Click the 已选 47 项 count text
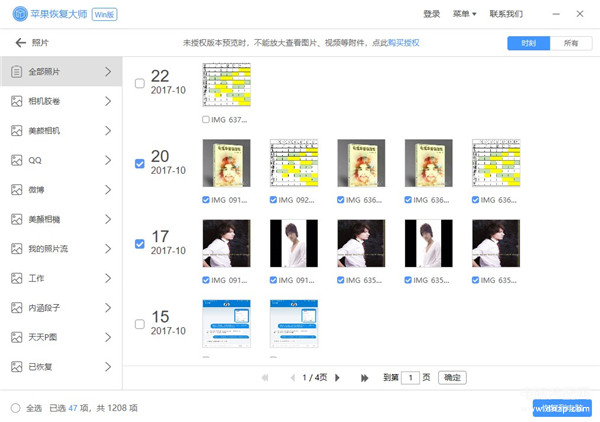The width and height of the screenshot is (600, 422). (69, 408)
